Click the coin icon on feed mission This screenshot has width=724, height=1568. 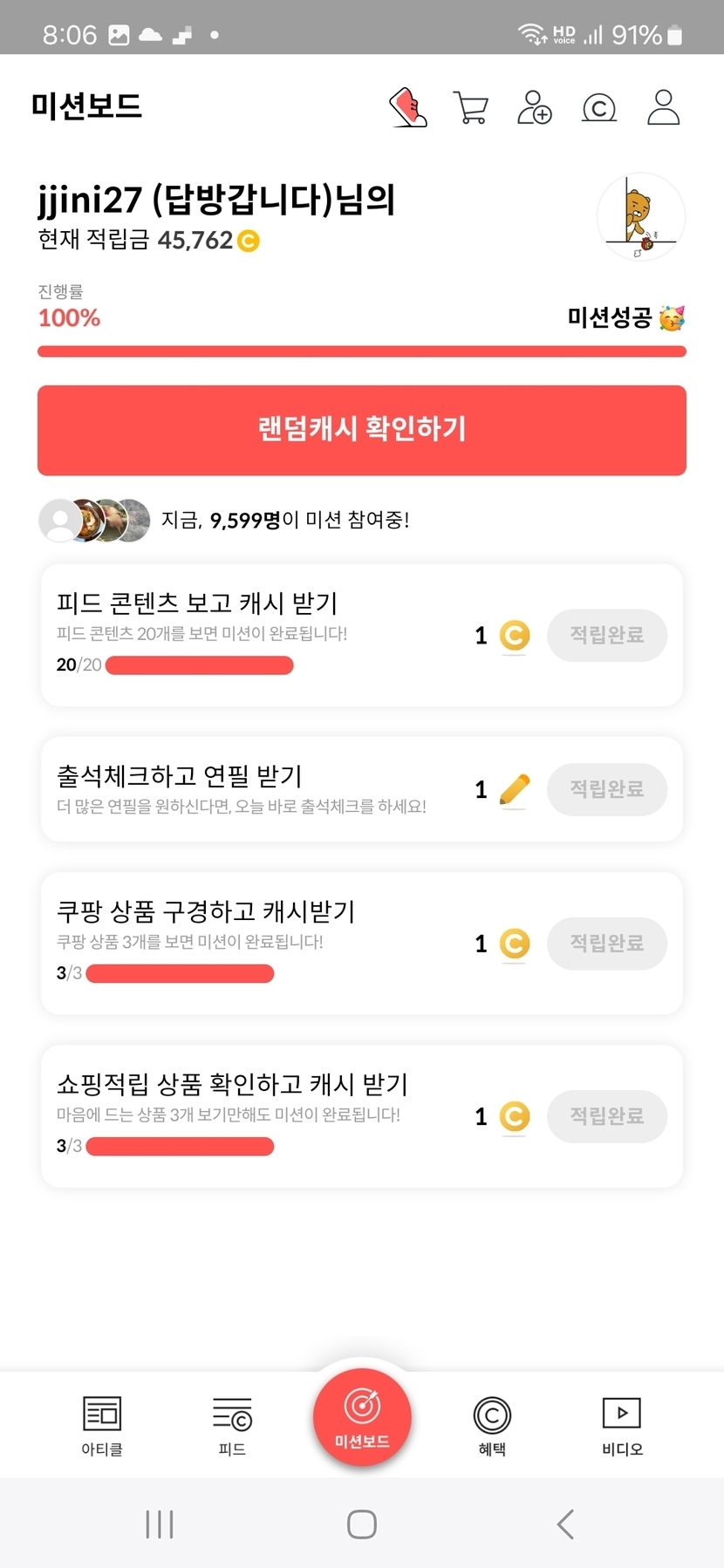(x=515, y=635)
